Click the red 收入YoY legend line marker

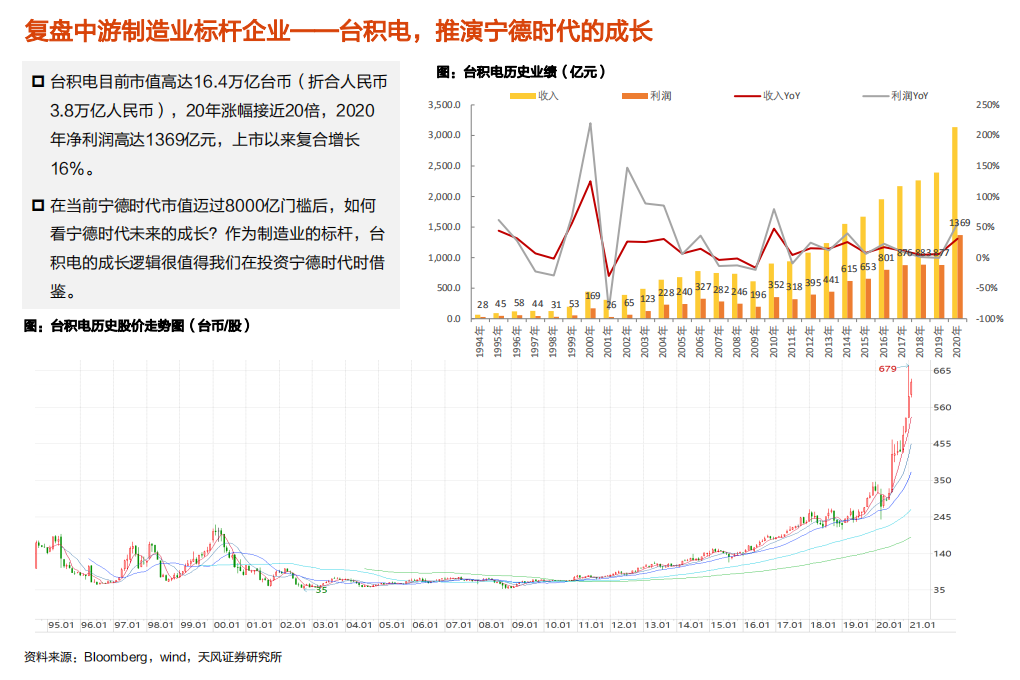pyautogui.click(x=745, y=96)
